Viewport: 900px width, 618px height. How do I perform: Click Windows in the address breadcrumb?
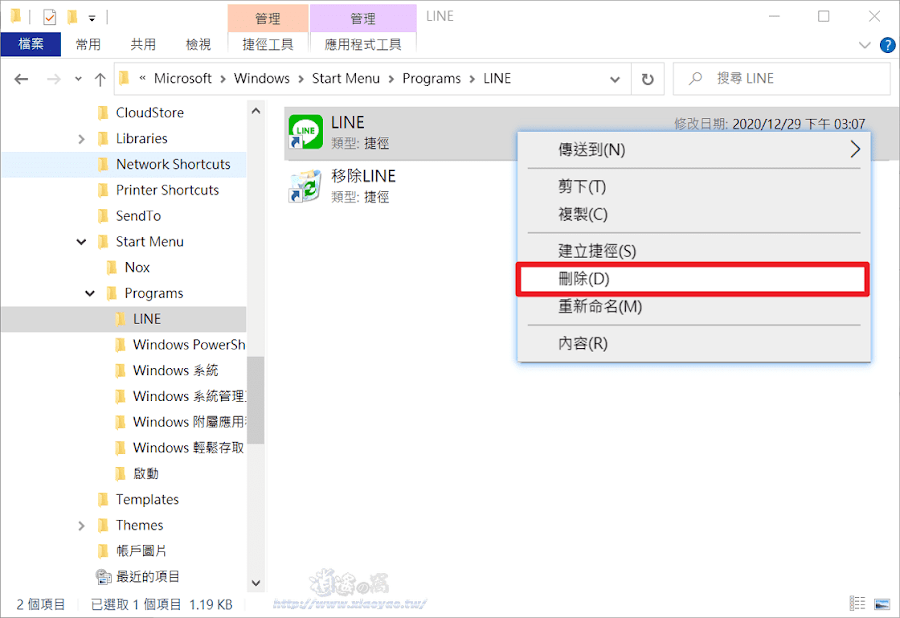tap(262, 79)
